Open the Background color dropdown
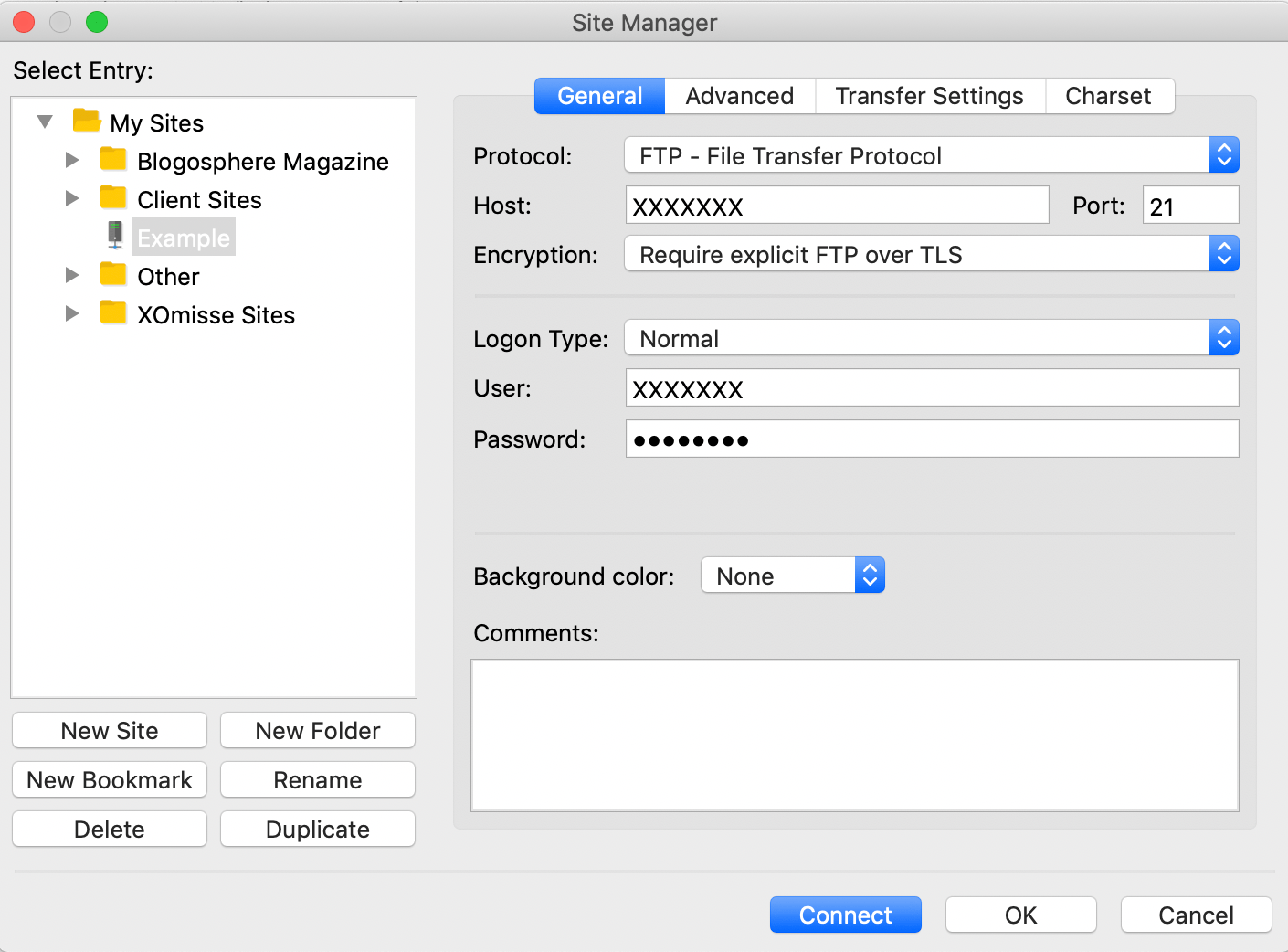 793,576
